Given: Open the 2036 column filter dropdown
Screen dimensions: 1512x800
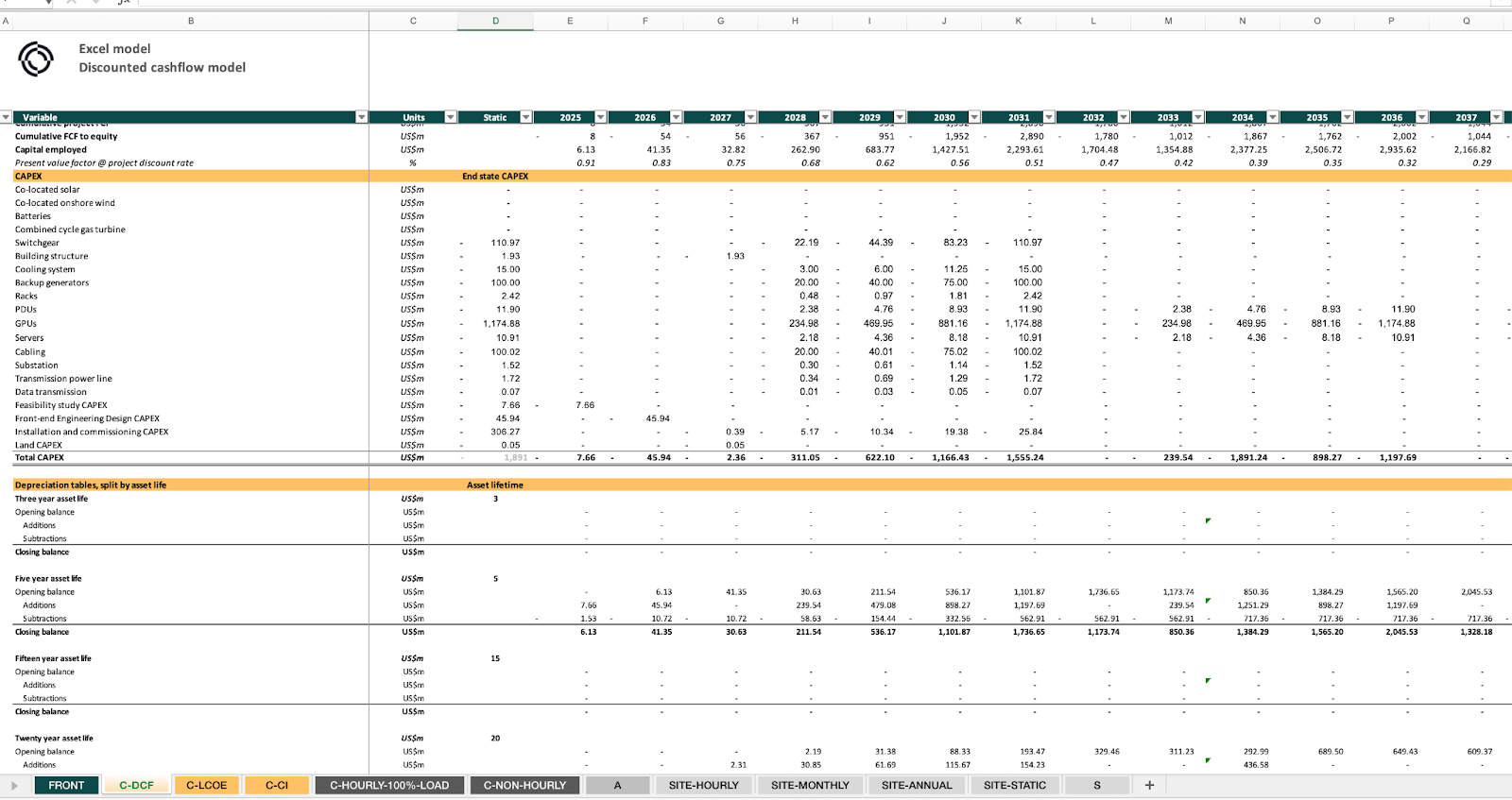Looking at the screenshot, I should click(1422, 117).
